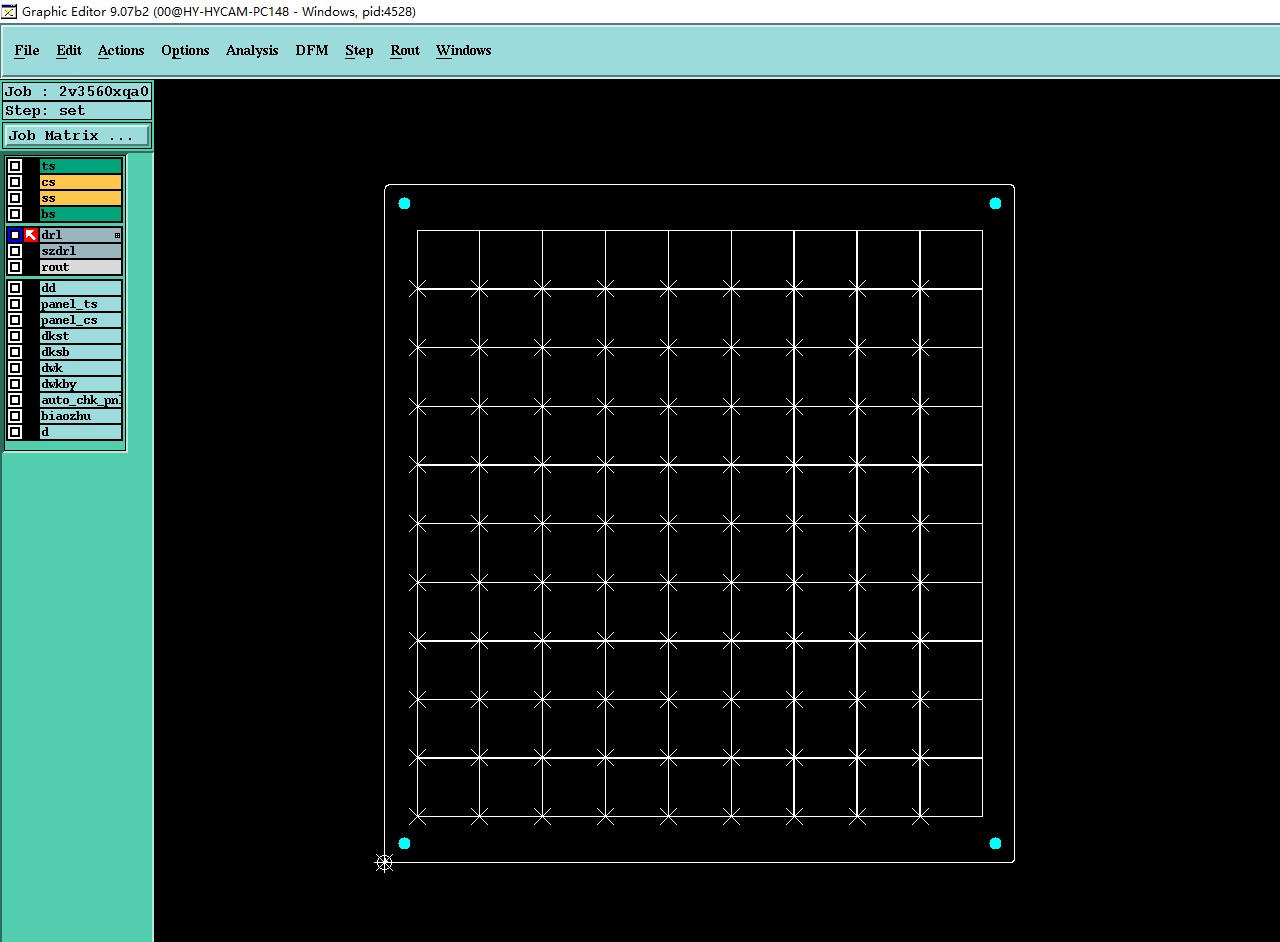1280x942 pixels.
Task: Select the bs layer name
Action: (x=81, y=214)
